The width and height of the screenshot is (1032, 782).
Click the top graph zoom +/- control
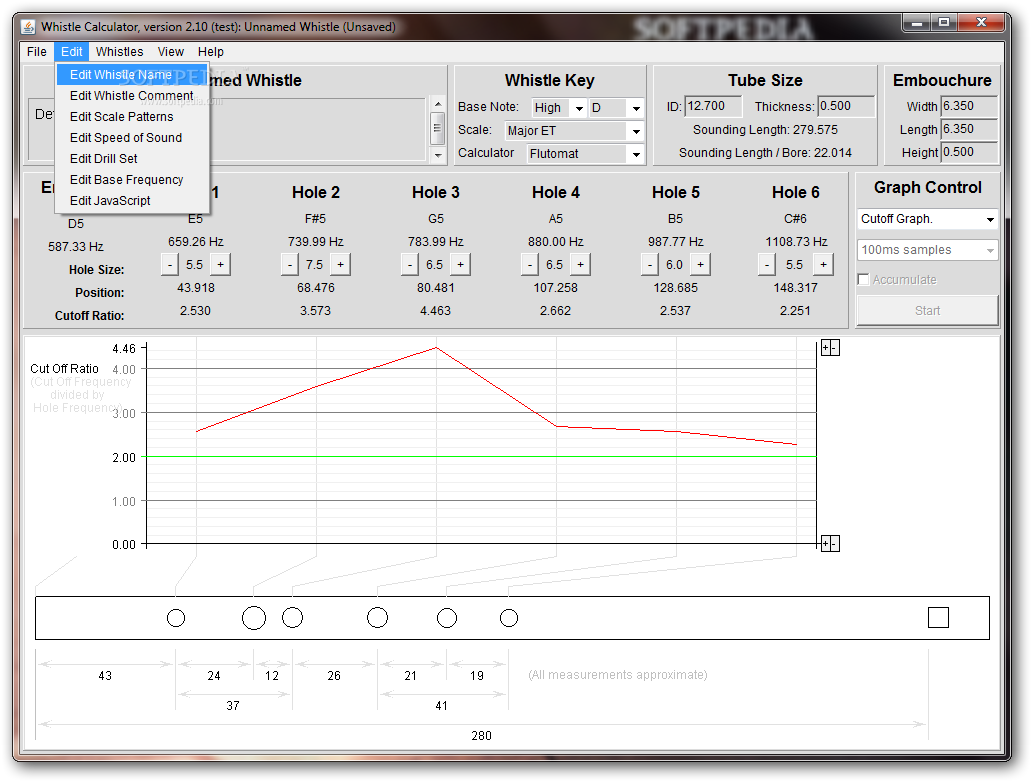click(830, 348)
